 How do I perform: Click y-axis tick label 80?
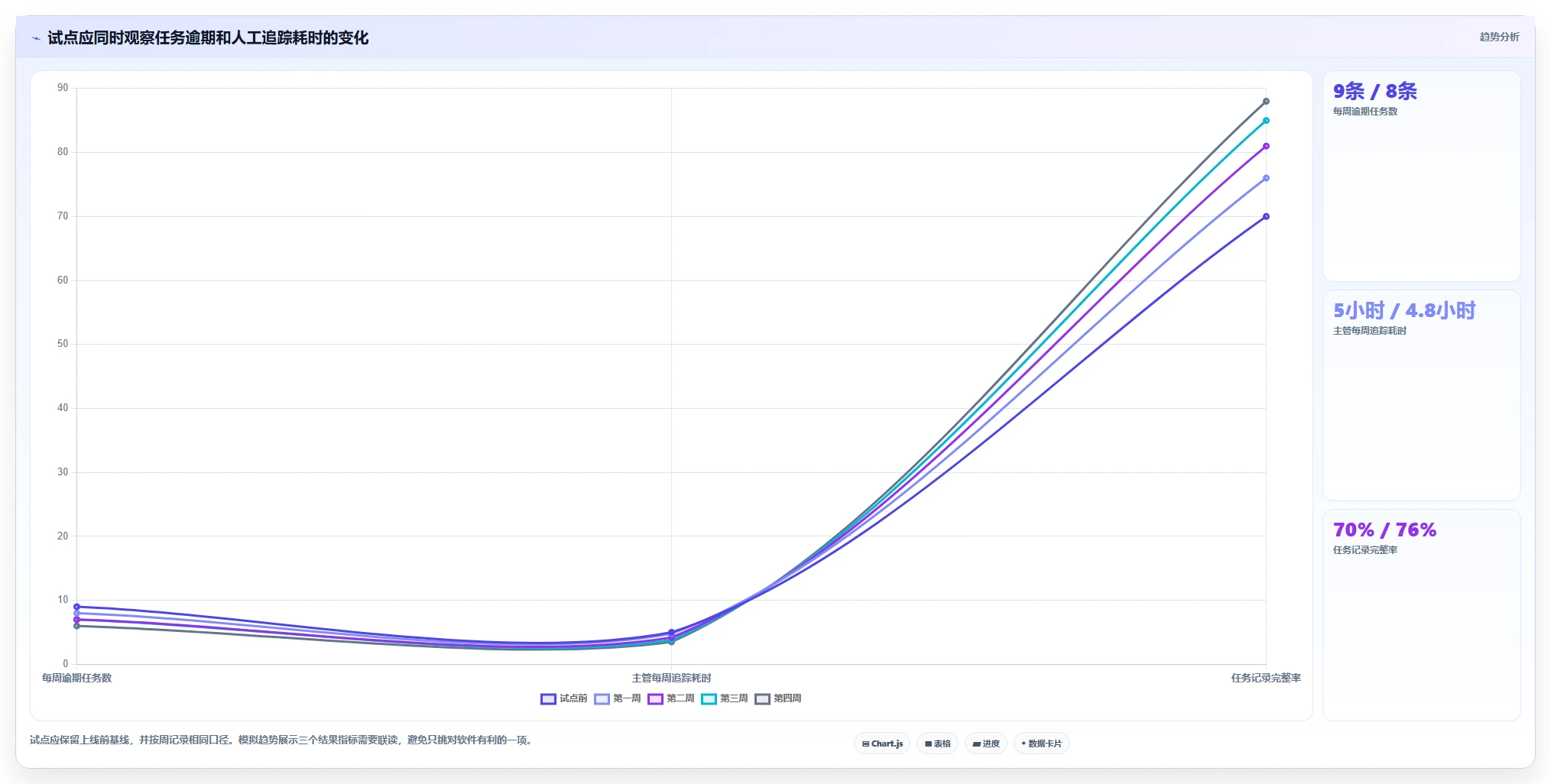pos(63,152)
